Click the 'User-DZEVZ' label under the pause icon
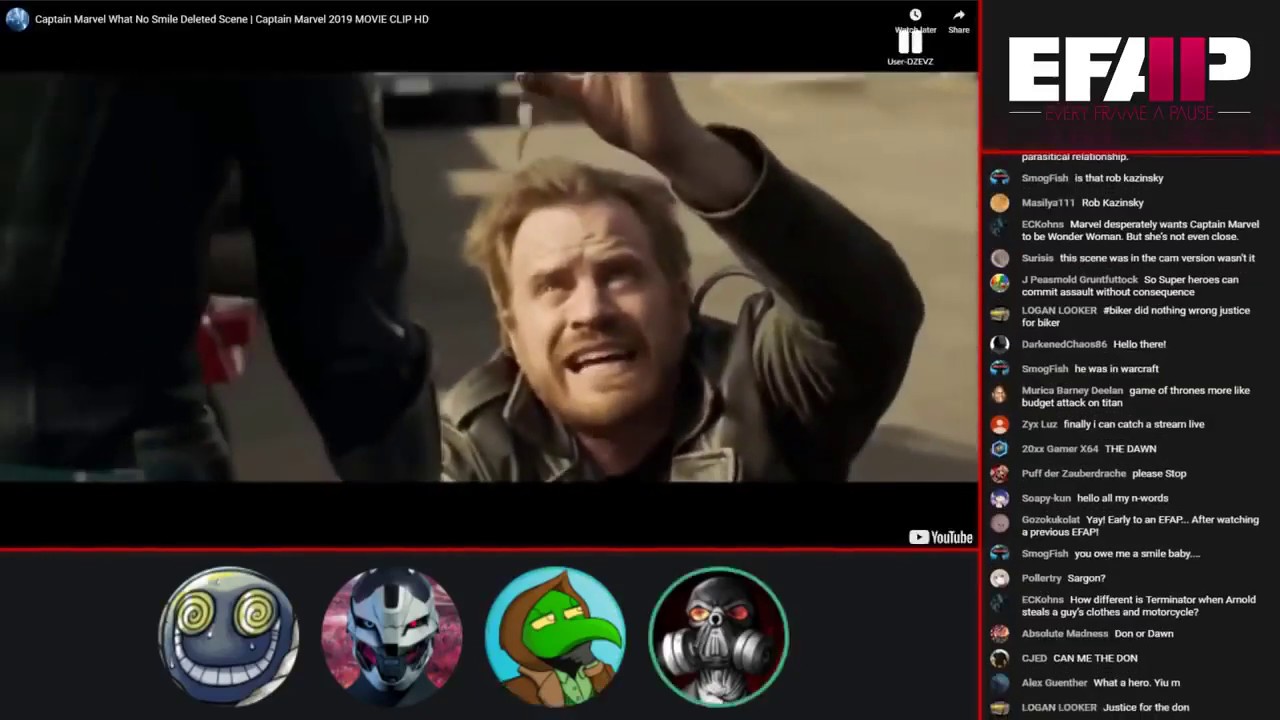The height and width of the screenshot is (720, 1280). [910, 62]
